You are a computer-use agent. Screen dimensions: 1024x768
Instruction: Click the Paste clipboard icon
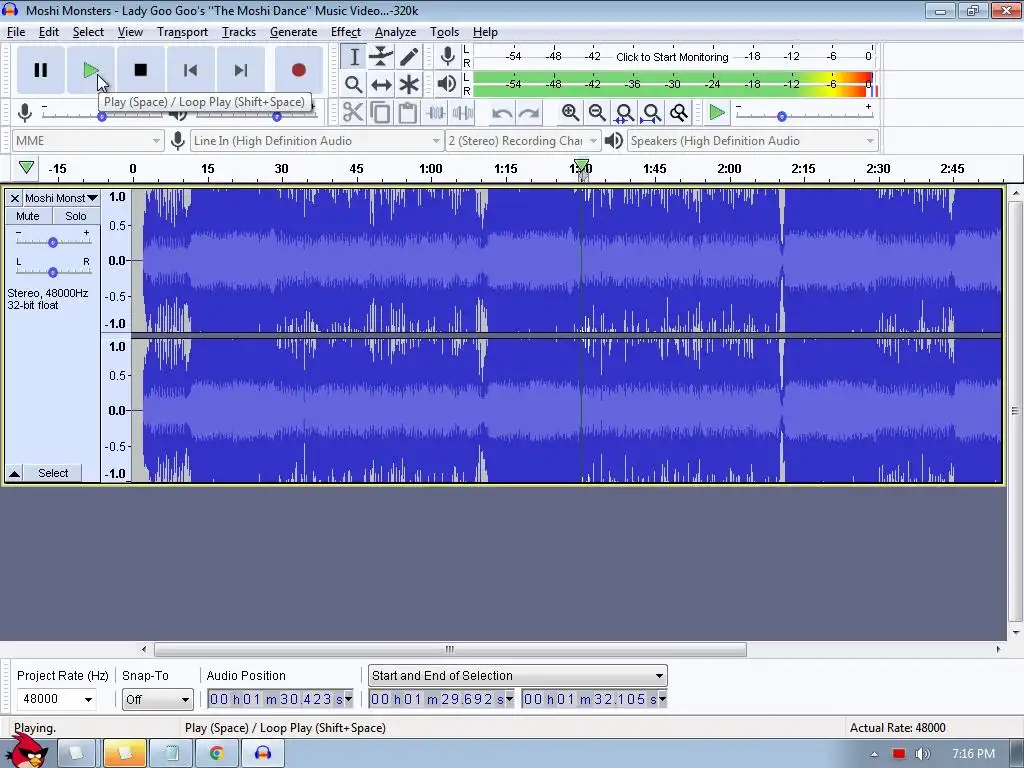pyautogui.click(x=408, y=113)
